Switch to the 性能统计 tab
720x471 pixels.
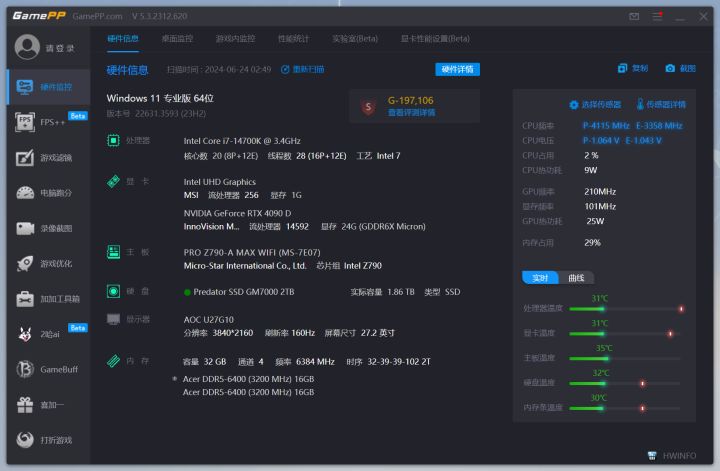[x=293, y=39]
